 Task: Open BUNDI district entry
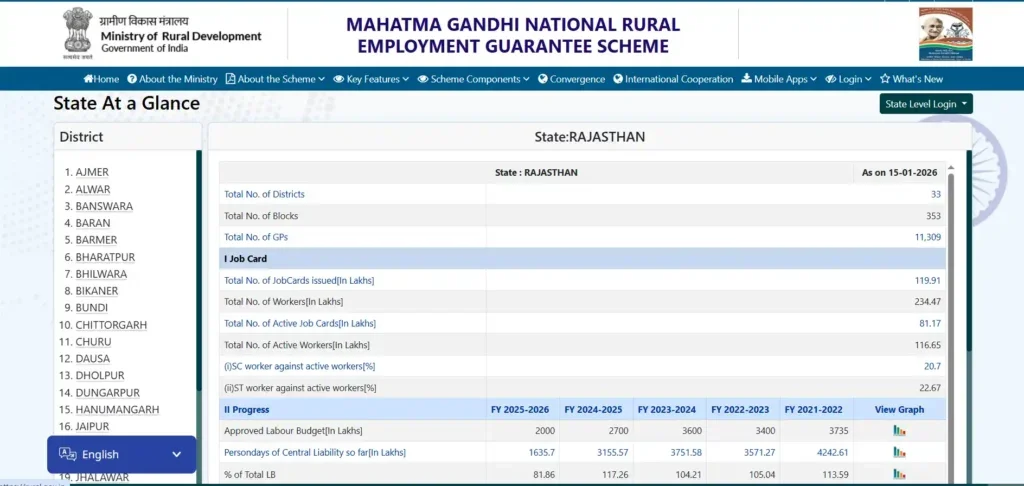(91, 308)
